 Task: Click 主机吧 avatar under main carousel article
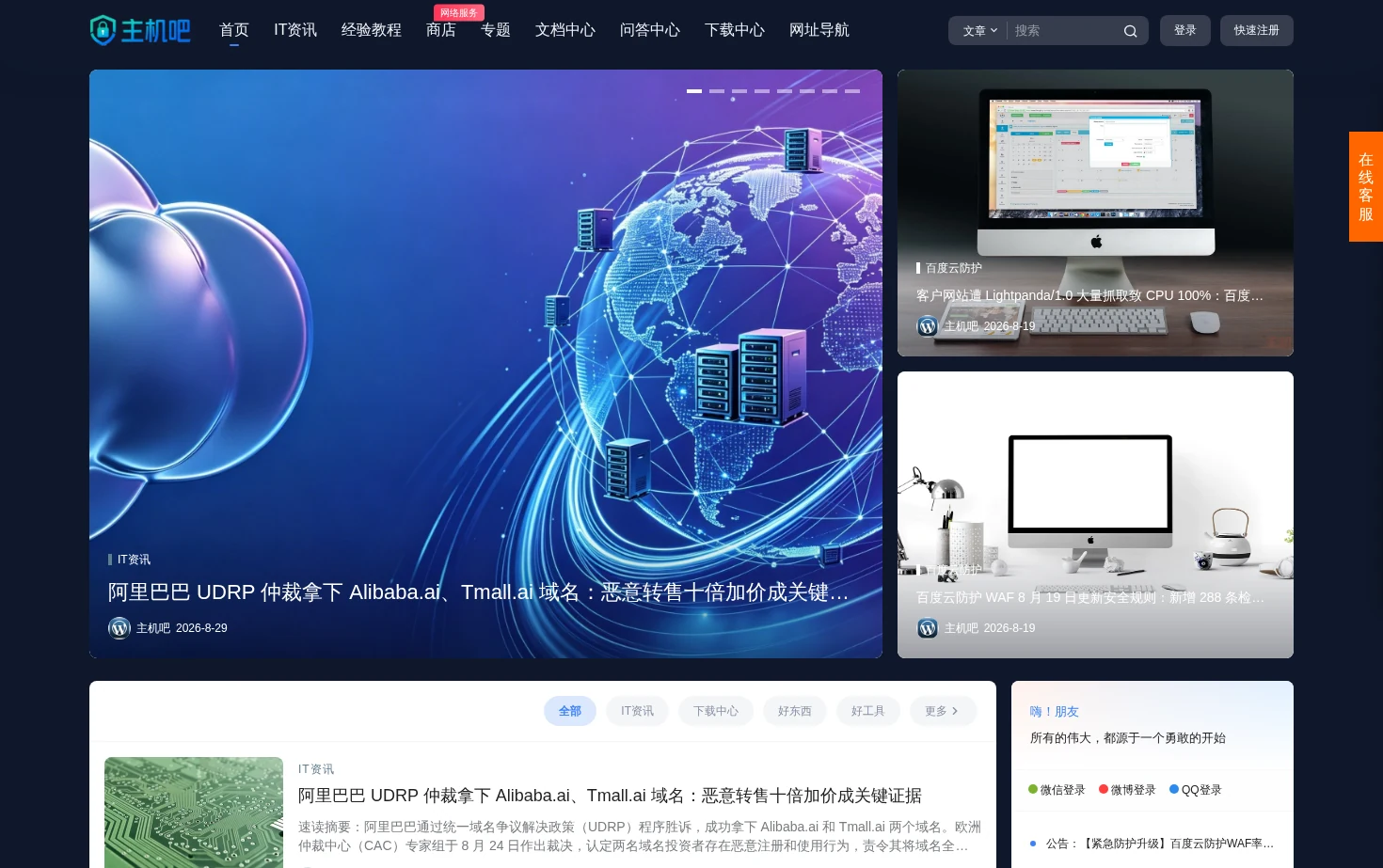click(119, 628)
